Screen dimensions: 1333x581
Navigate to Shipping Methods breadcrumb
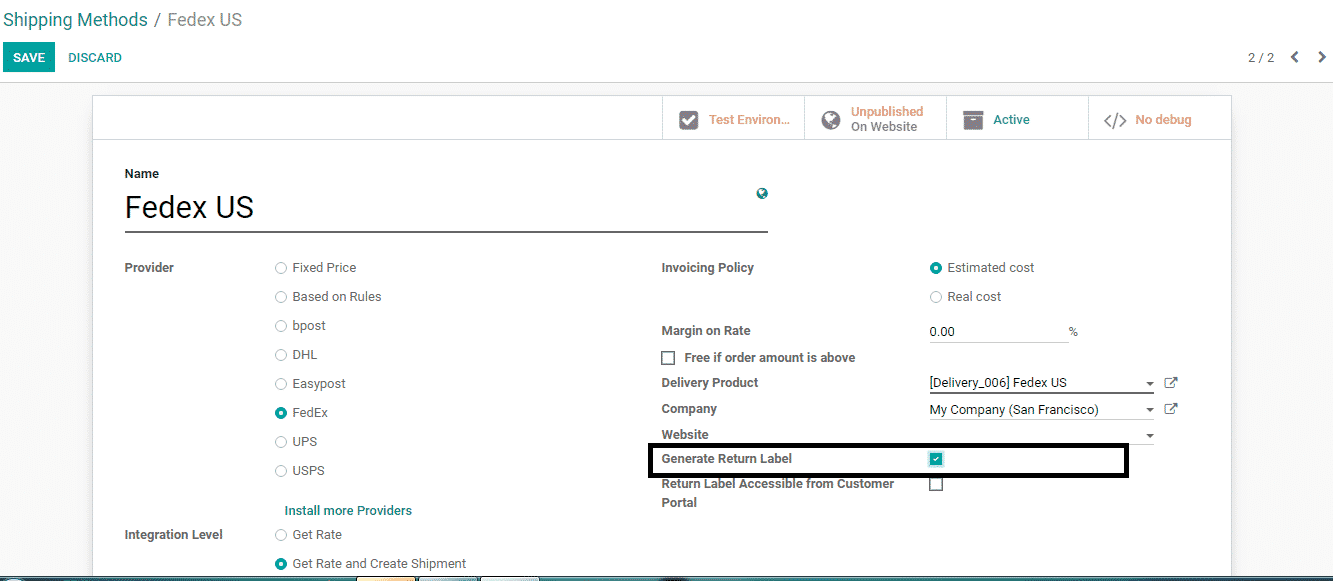point(75,20)
